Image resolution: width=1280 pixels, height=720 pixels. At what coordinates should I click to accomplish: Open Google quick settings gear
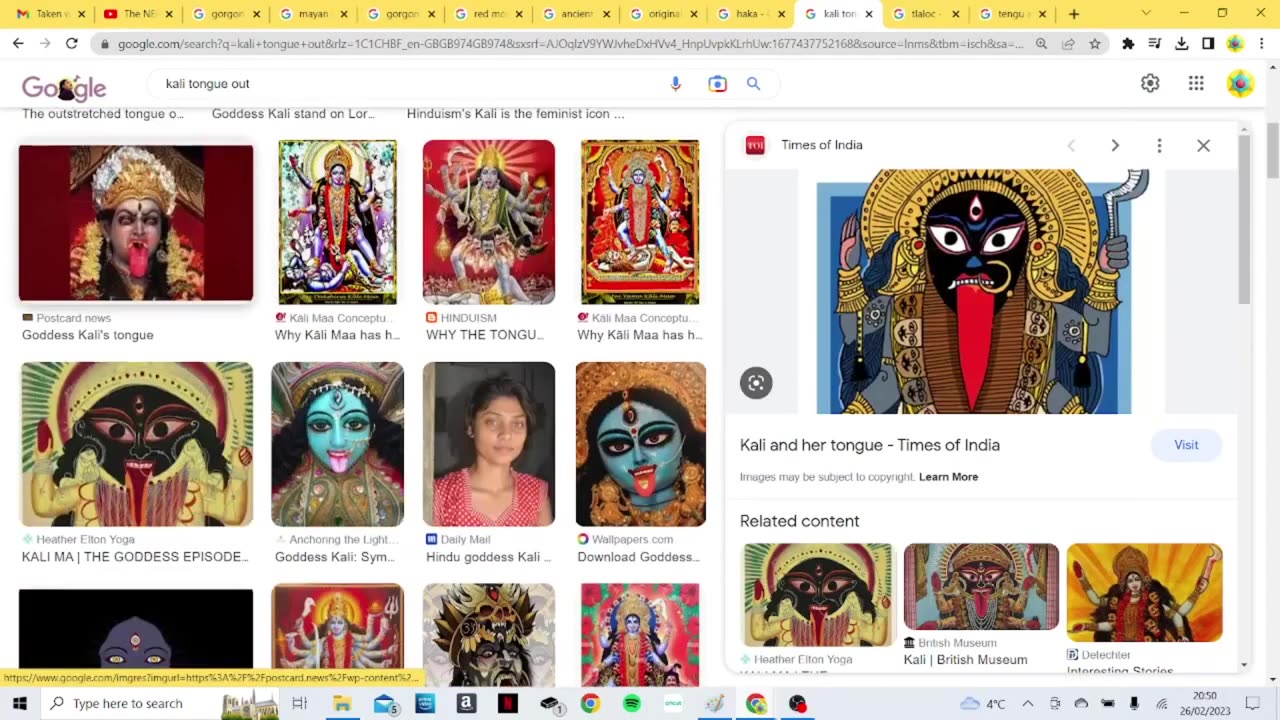[1150, 84]
